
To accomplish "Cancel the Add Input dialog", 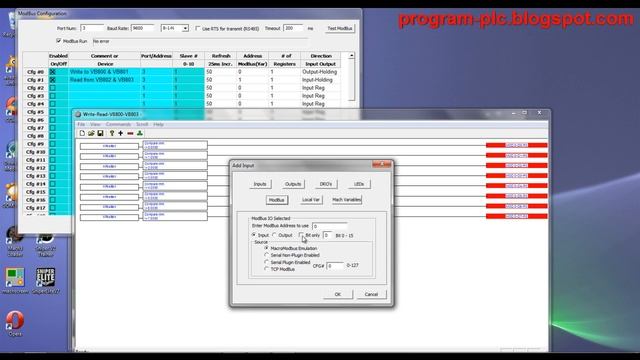I will pyautogui.click(x=371, y=294).
